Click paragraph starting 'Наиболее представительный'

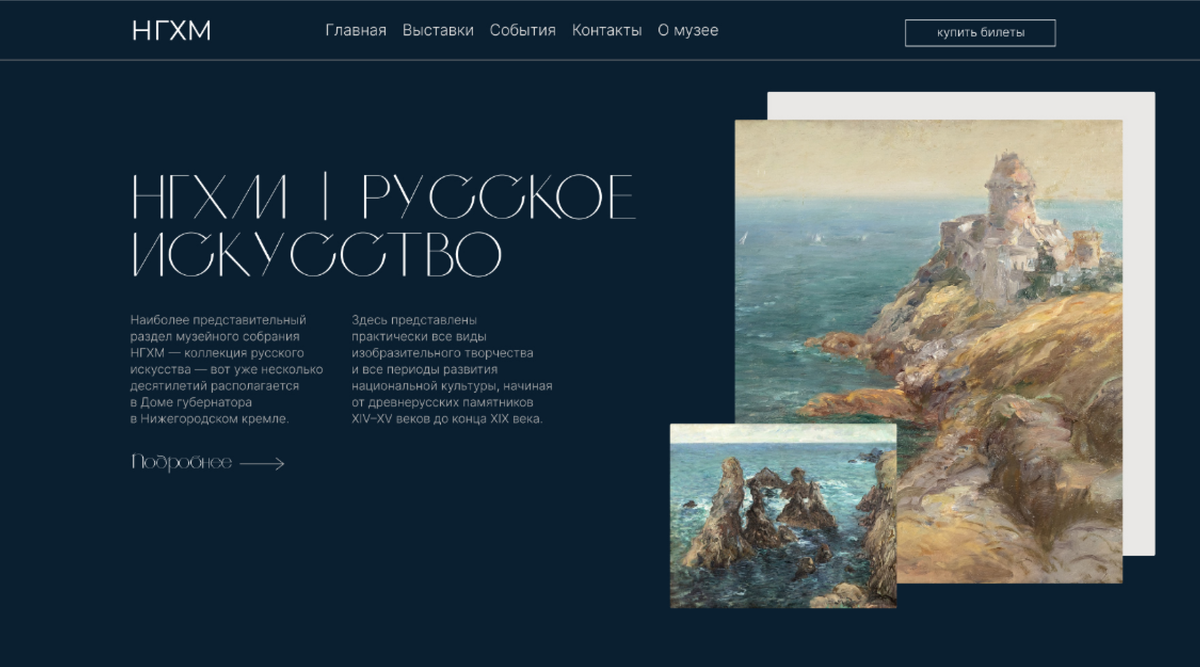tap(226, 369)
